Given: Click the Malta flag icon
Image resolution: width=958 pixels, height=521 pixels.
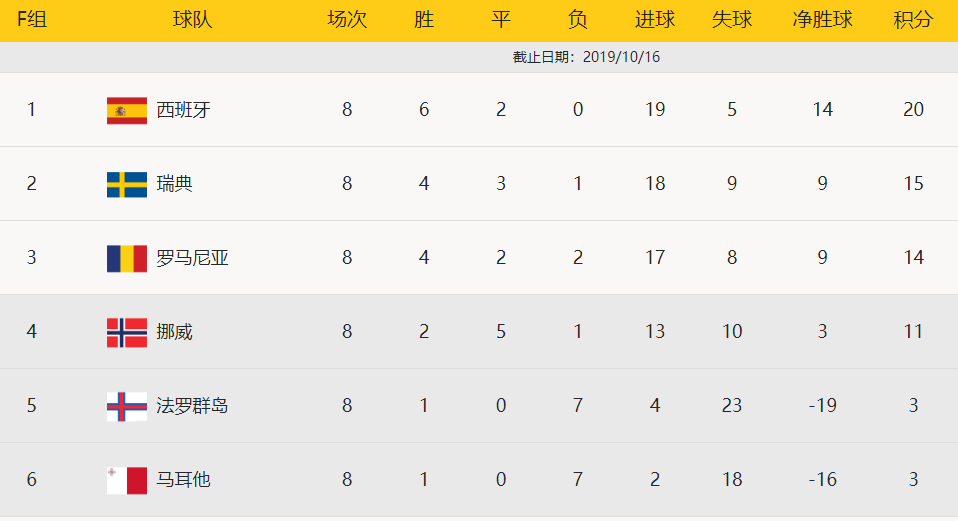Looking at the screenshot, I should [x=126, y=480].
